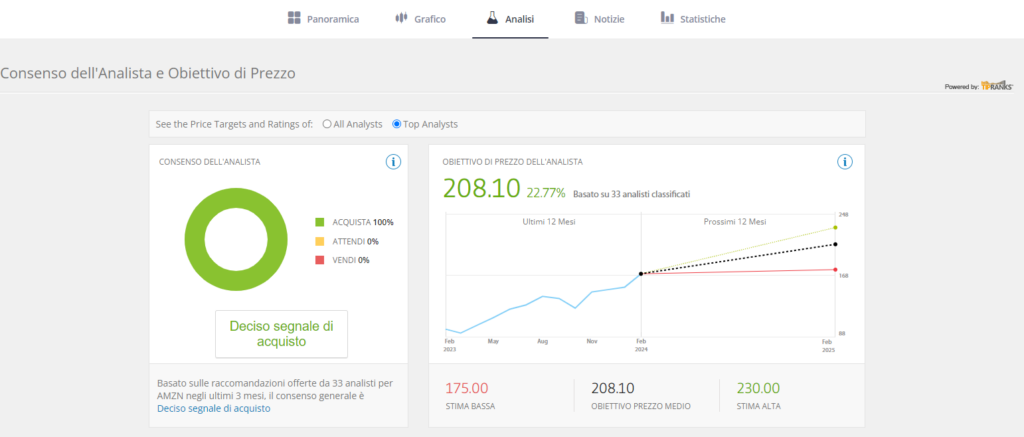Click the VENDI 0% legend label

click(351, 260)
